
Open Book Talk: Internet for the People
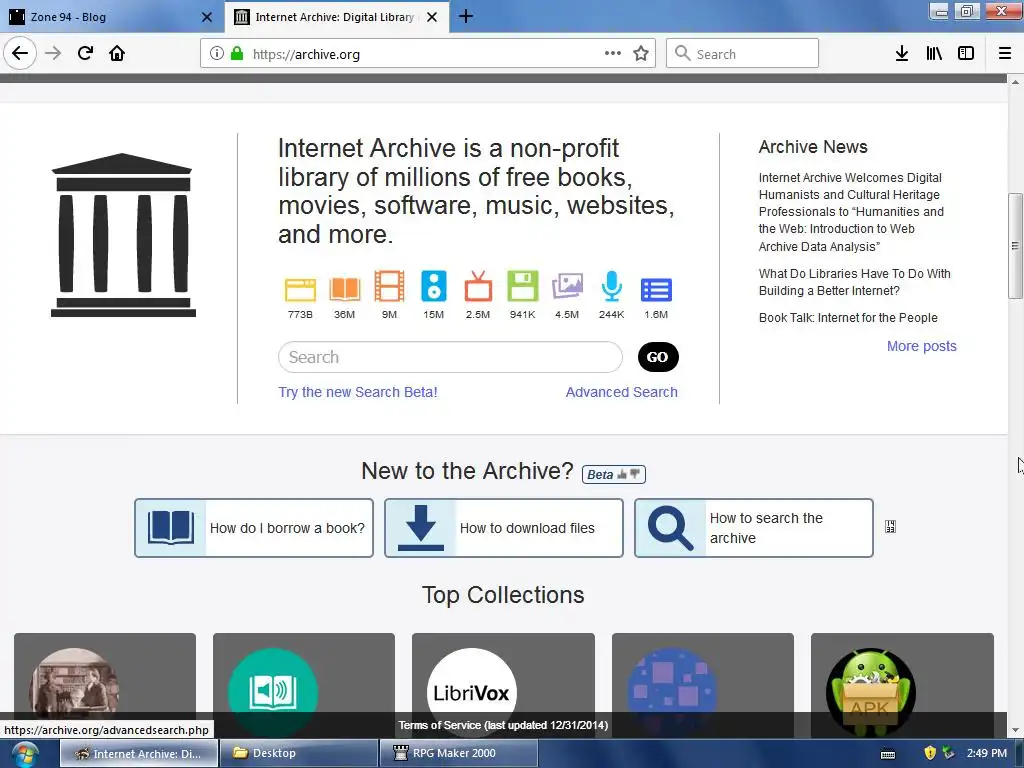click(x=848, y=317)
